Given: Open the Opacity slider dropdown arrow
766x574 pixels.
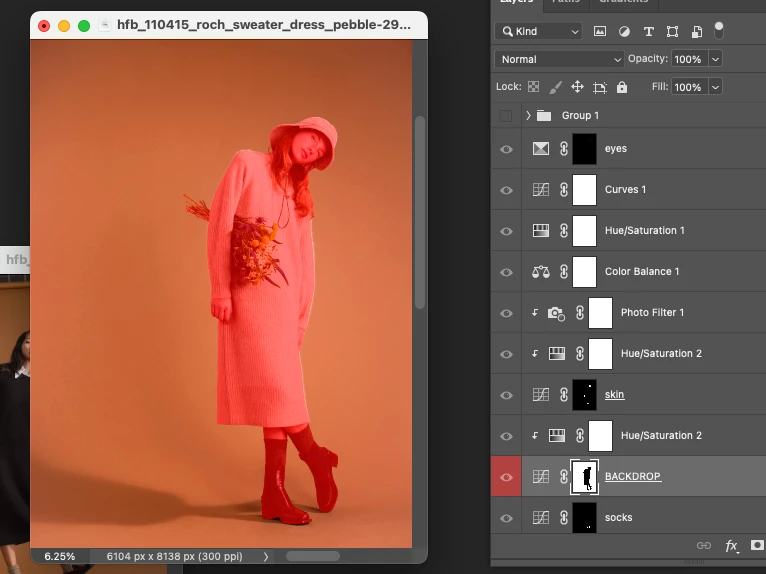Looking at the screenshot, I should click(x=715, y=59).
